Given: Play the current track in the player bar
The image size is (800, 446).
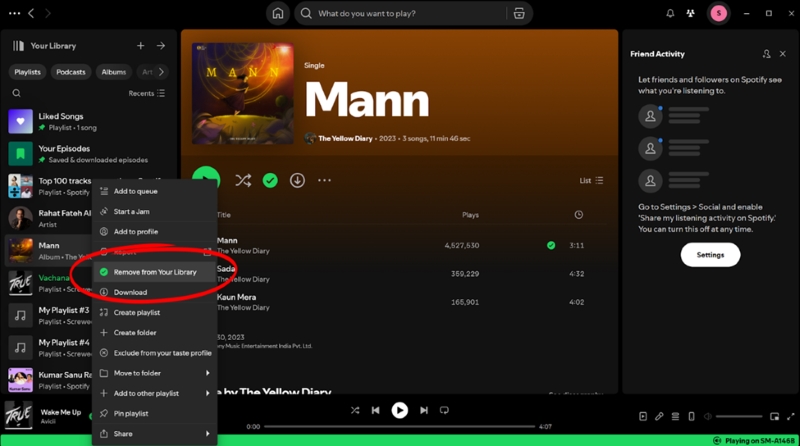Looking at the screenshot, I should pyautogui.click(x=399, y=410).
